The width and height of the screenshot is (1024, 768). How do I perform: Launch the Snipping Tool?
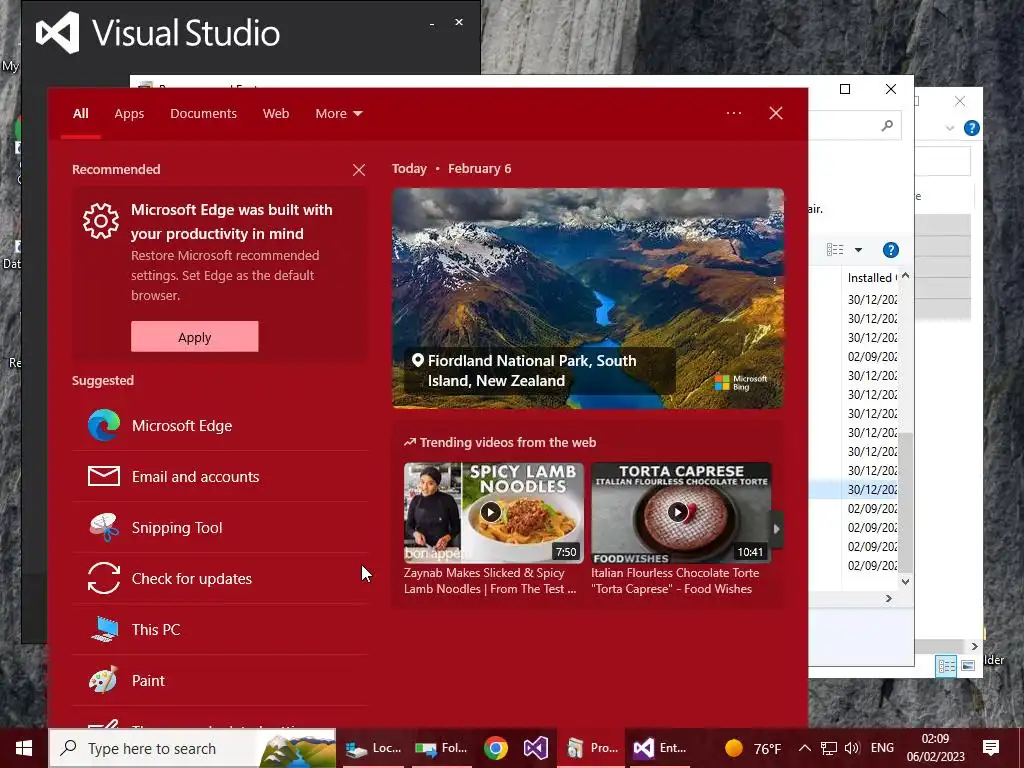220,528
